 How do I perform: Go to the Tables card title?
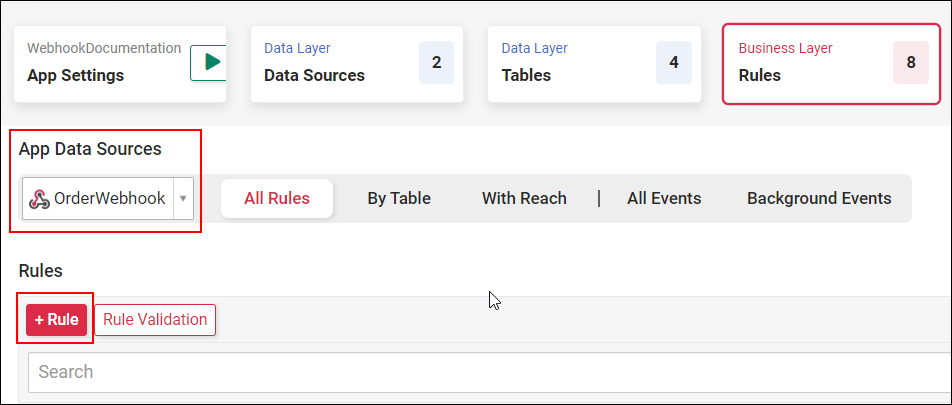(x=526, y=75)
